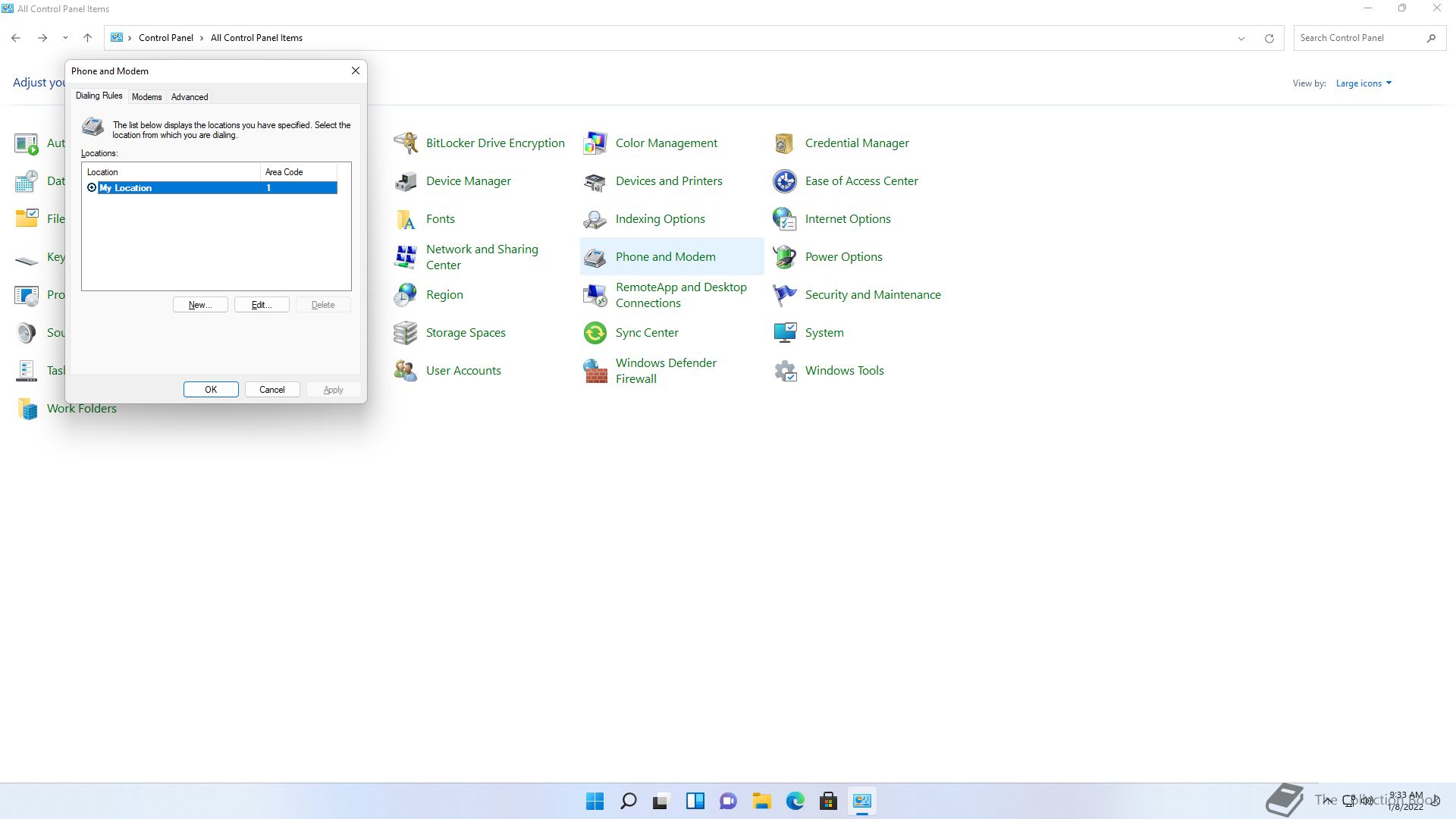Open the Power Options icon
Screen dimensions: 1456x819
(785, 257)
